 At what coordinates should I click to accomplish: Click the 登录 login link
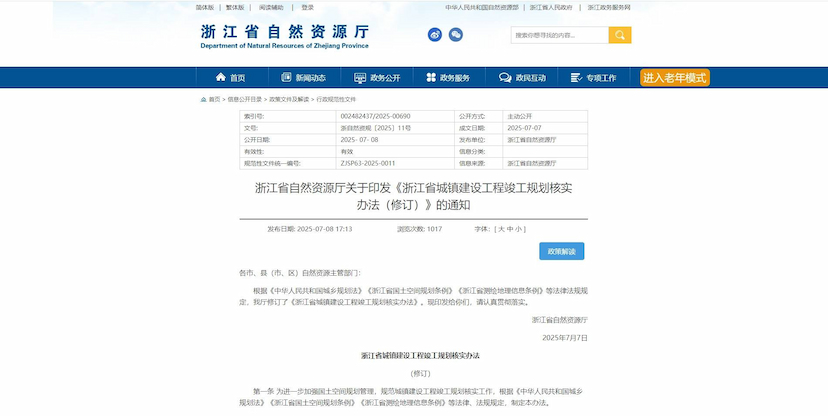(x=307, y=7)
